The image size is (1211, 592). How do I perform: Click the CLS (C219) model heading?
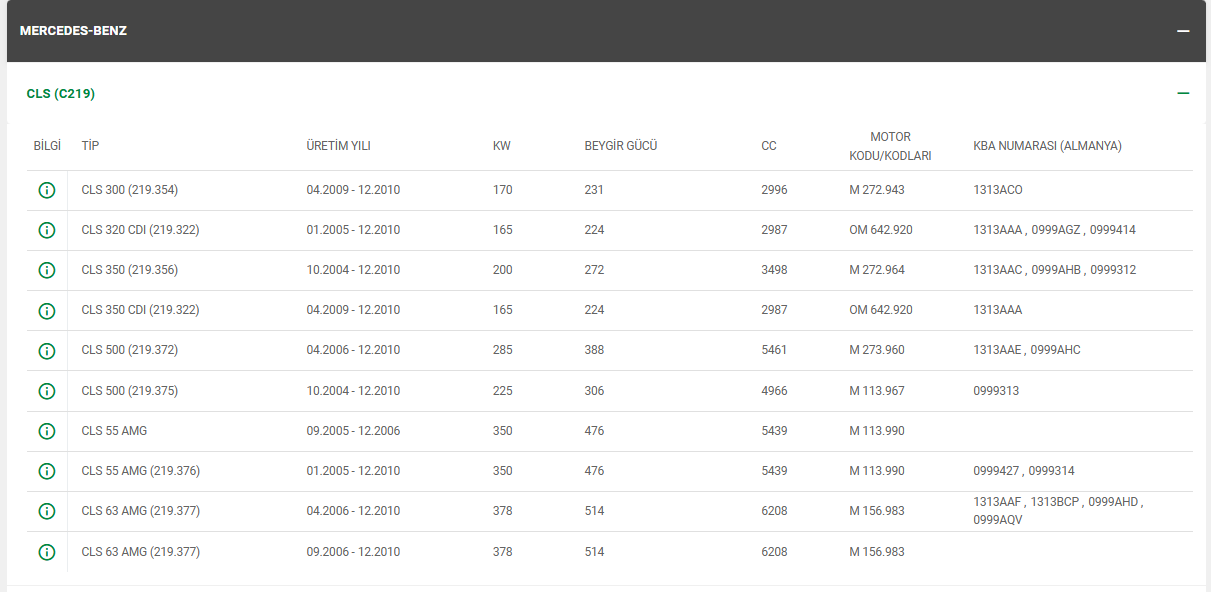point(61,93)
